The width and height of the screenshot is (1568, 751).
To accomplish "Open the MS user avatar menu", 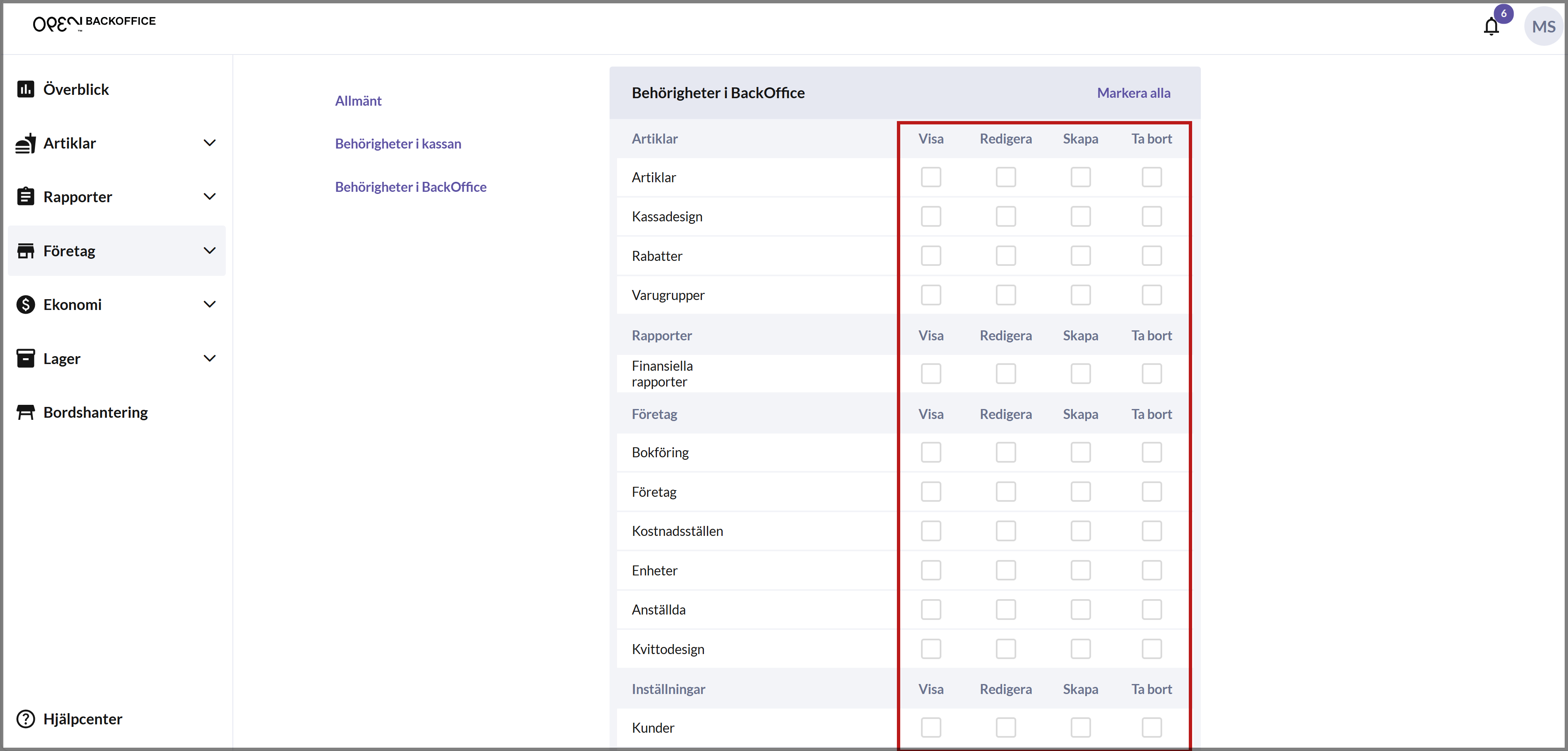I will [x=1543, y=27].
